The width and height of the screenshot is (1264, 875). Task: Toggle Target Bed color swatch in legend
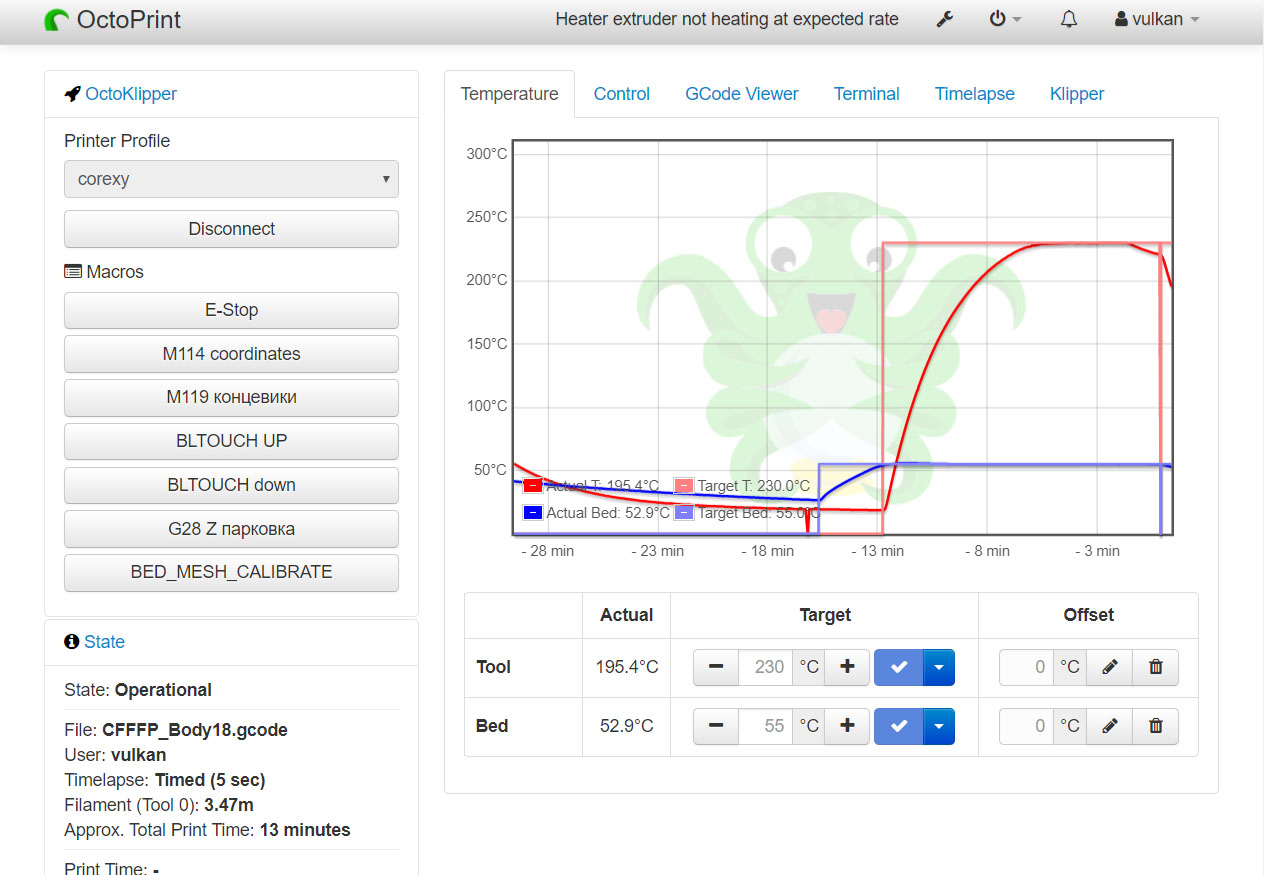[x=683, y=513]
